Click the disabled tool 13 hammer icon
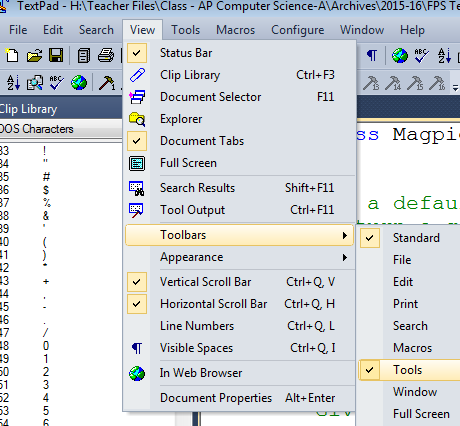This screenshot has width=460, height=426. 371,83
